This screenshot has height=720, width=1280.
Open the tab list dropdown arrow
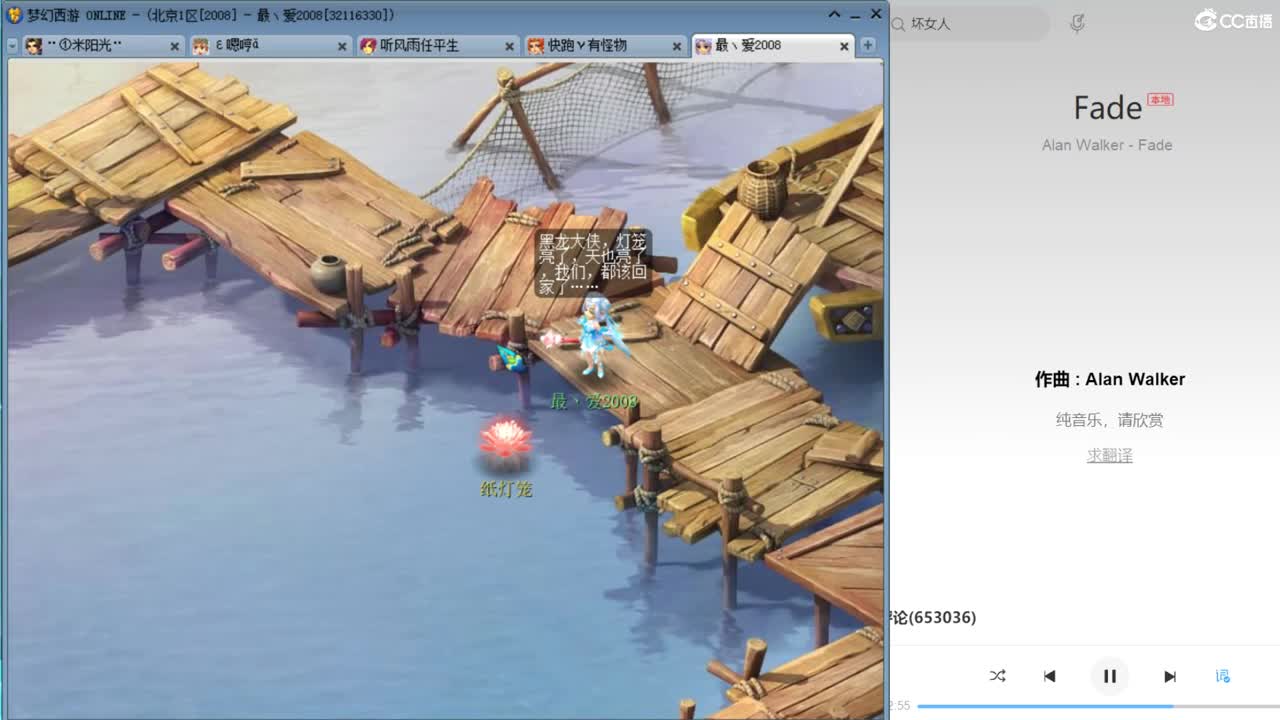(12, 46)
